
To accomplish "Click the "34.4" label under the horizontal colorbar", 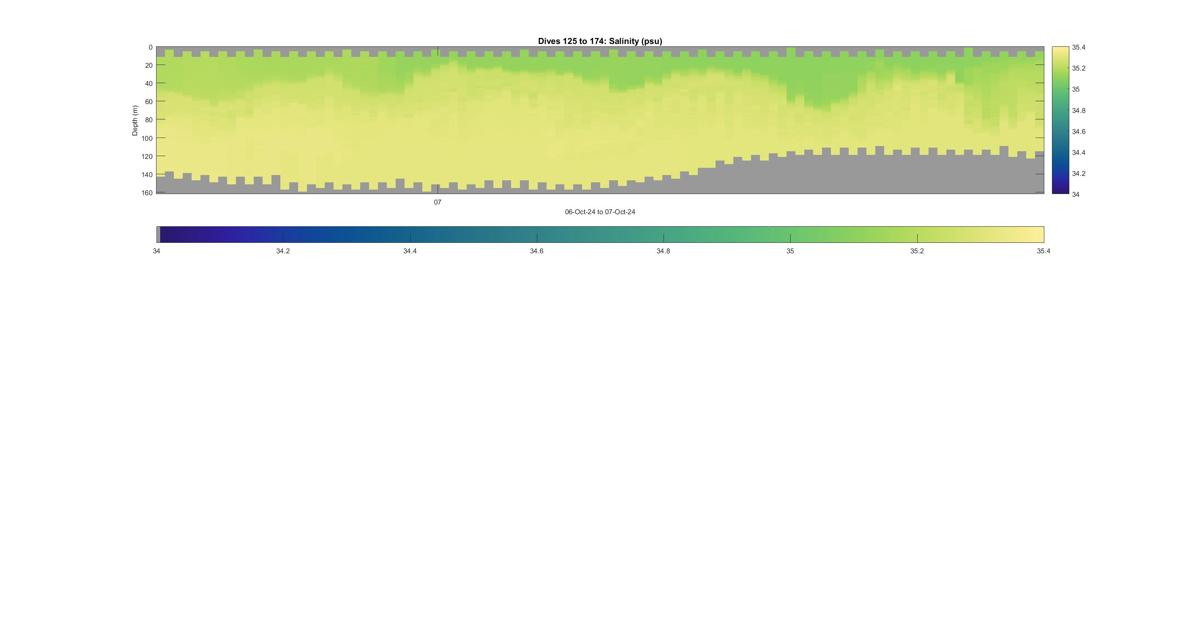I will point(410,251).
